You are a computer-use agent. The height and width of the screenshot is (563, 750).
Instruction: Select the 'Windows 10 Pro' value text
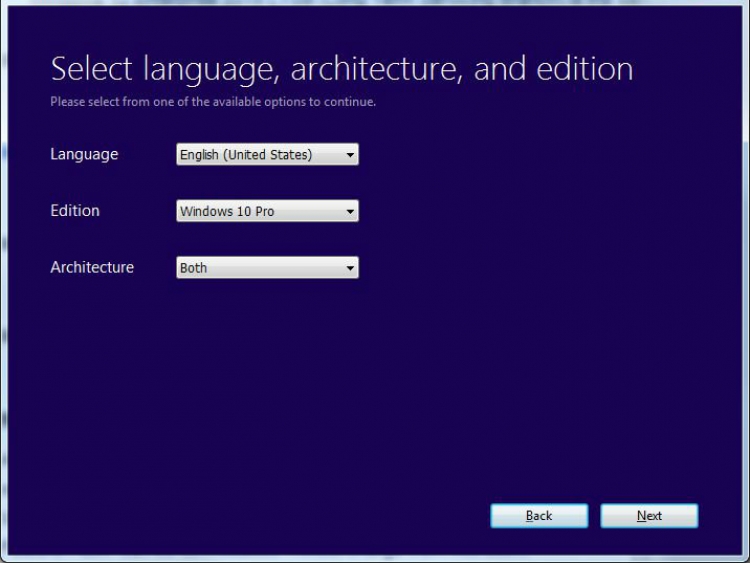click(x=227, y=212)
